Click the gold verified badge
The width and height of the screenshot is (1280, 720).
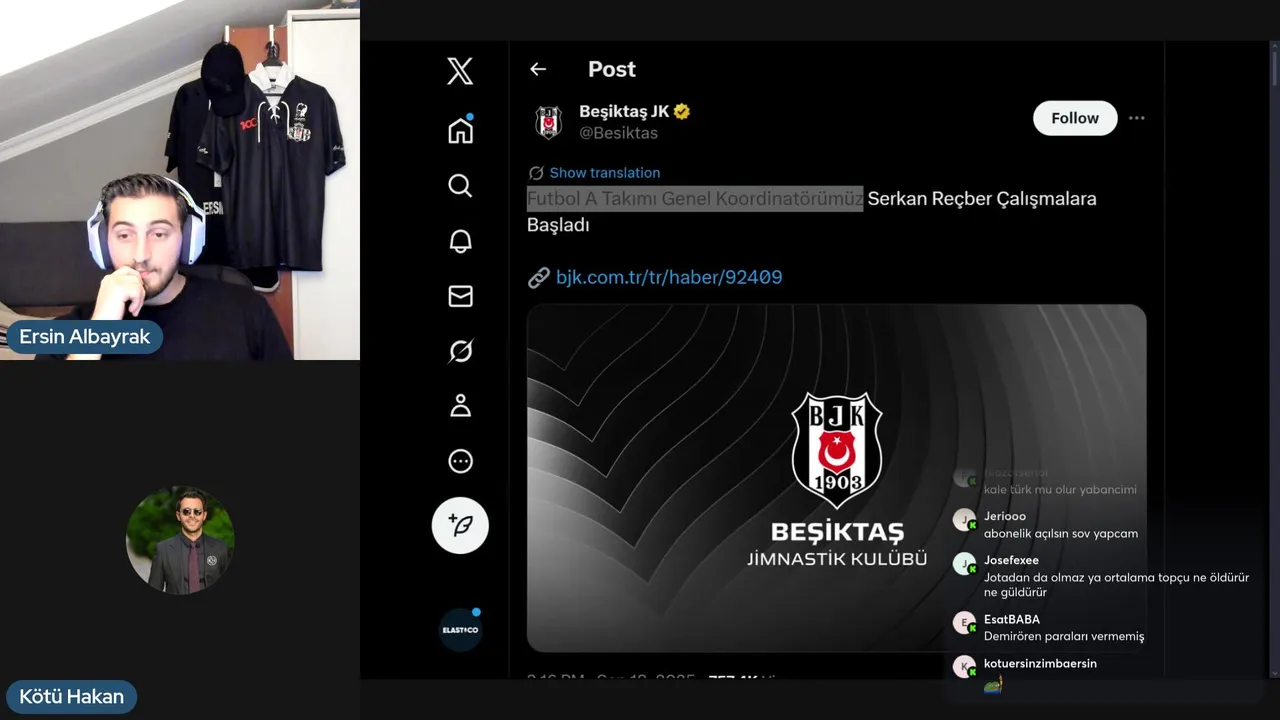click(x=682, y=112)
